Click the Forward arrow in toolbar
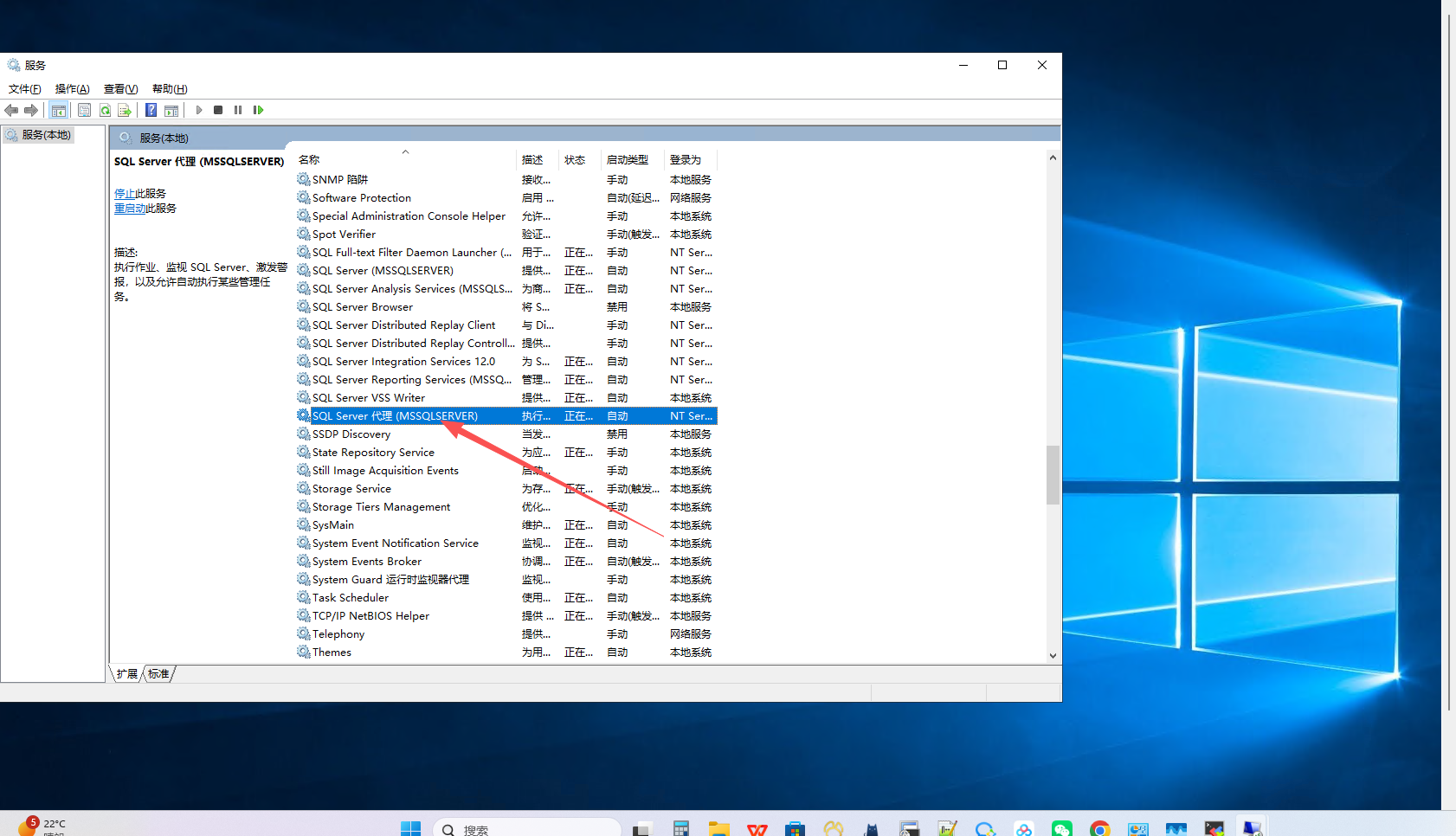1456x836 pixels. coord(31,110)
